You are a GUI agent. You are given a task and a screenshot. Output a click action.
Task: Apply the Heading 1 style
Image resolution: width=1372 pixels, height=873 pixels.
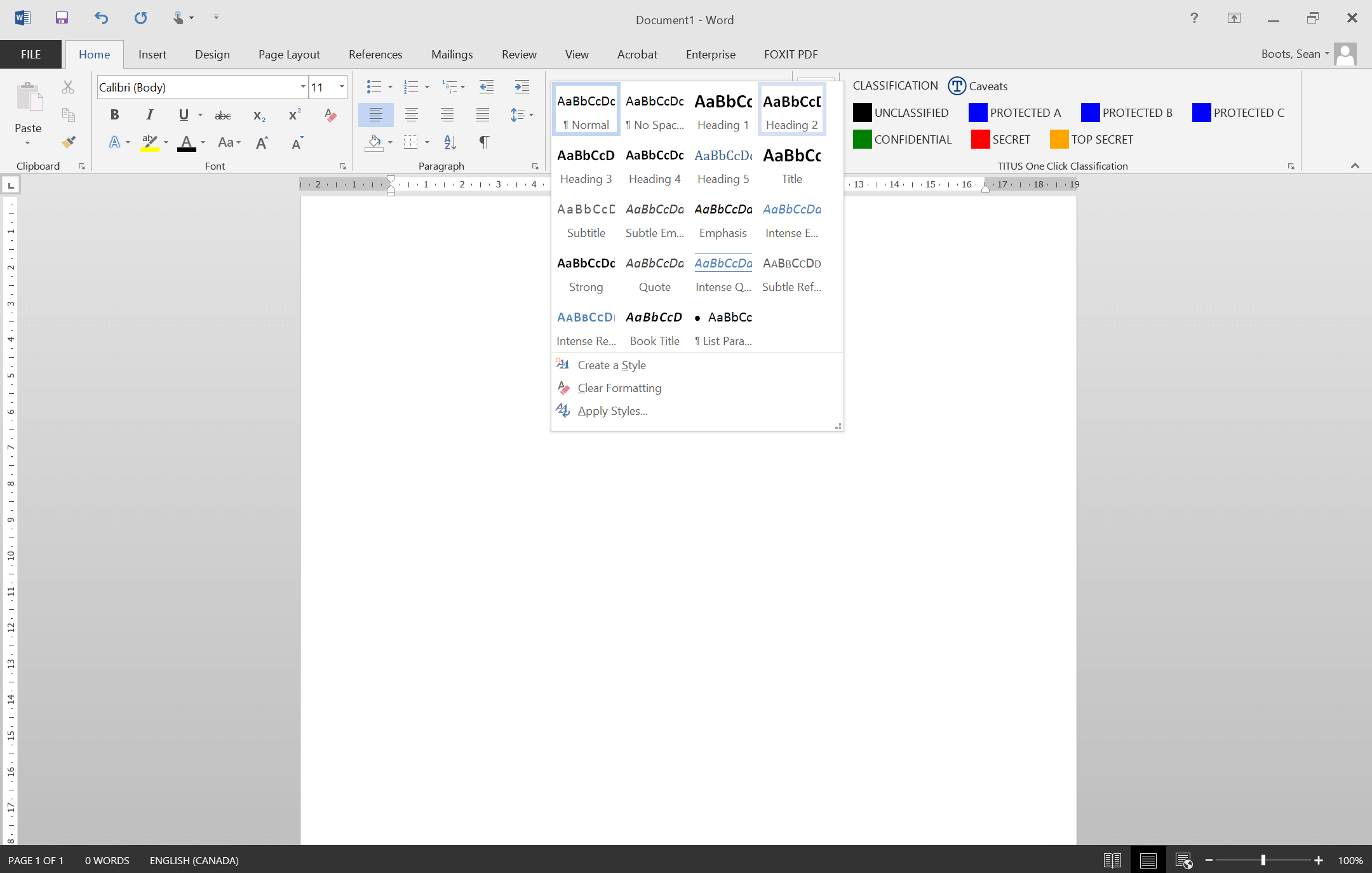pyautogui.click(x=723, y=109)
